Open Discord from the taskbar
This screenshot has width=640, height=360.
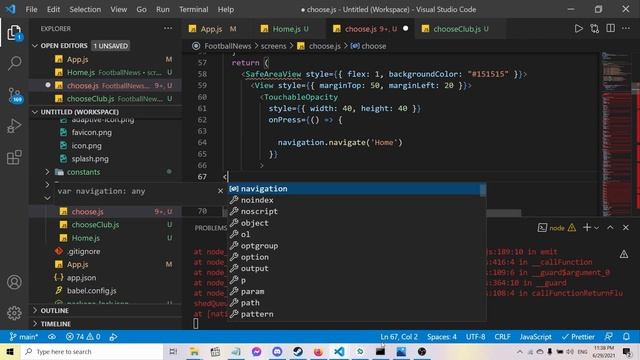coord(277,351)
